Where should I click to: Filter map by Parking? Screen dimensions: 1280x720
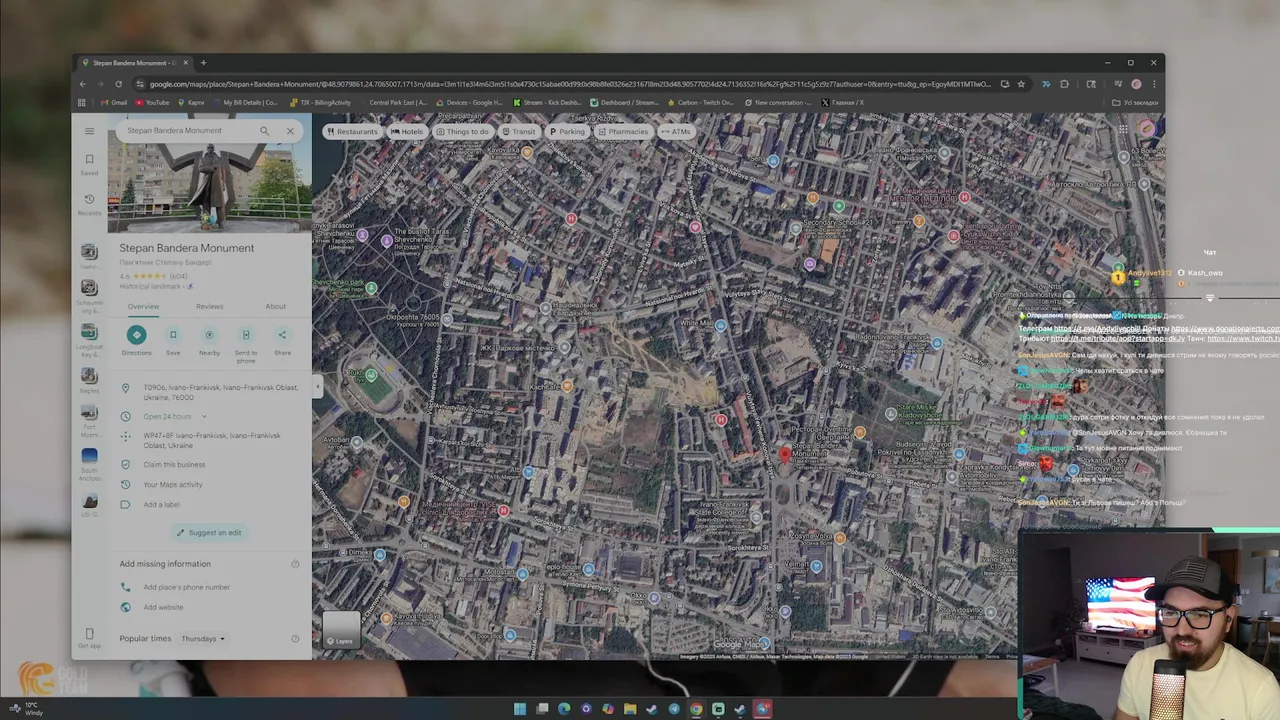click(x=567, y=131)
